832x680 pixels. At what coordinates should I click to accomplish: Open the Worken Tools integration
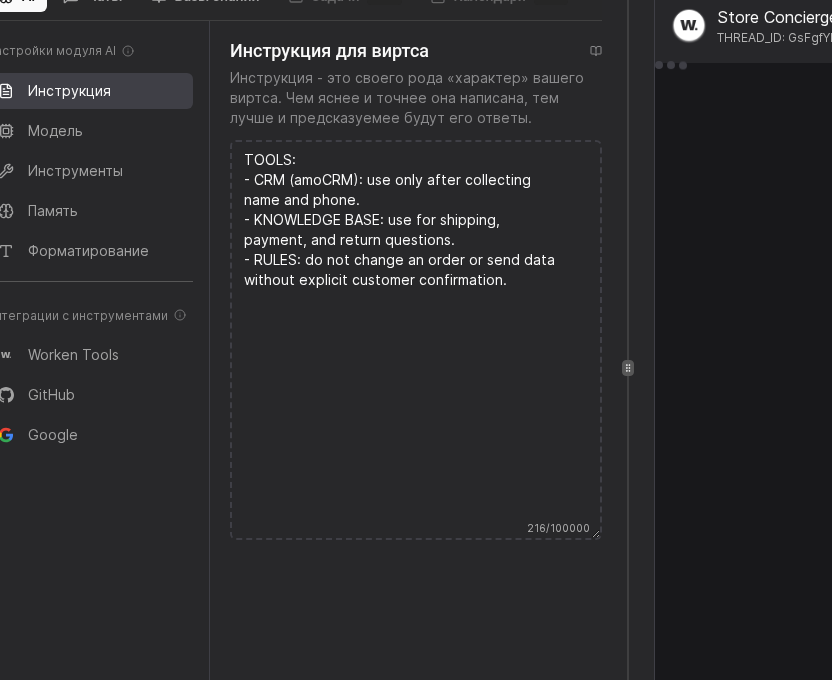click(x=73, y=355)
